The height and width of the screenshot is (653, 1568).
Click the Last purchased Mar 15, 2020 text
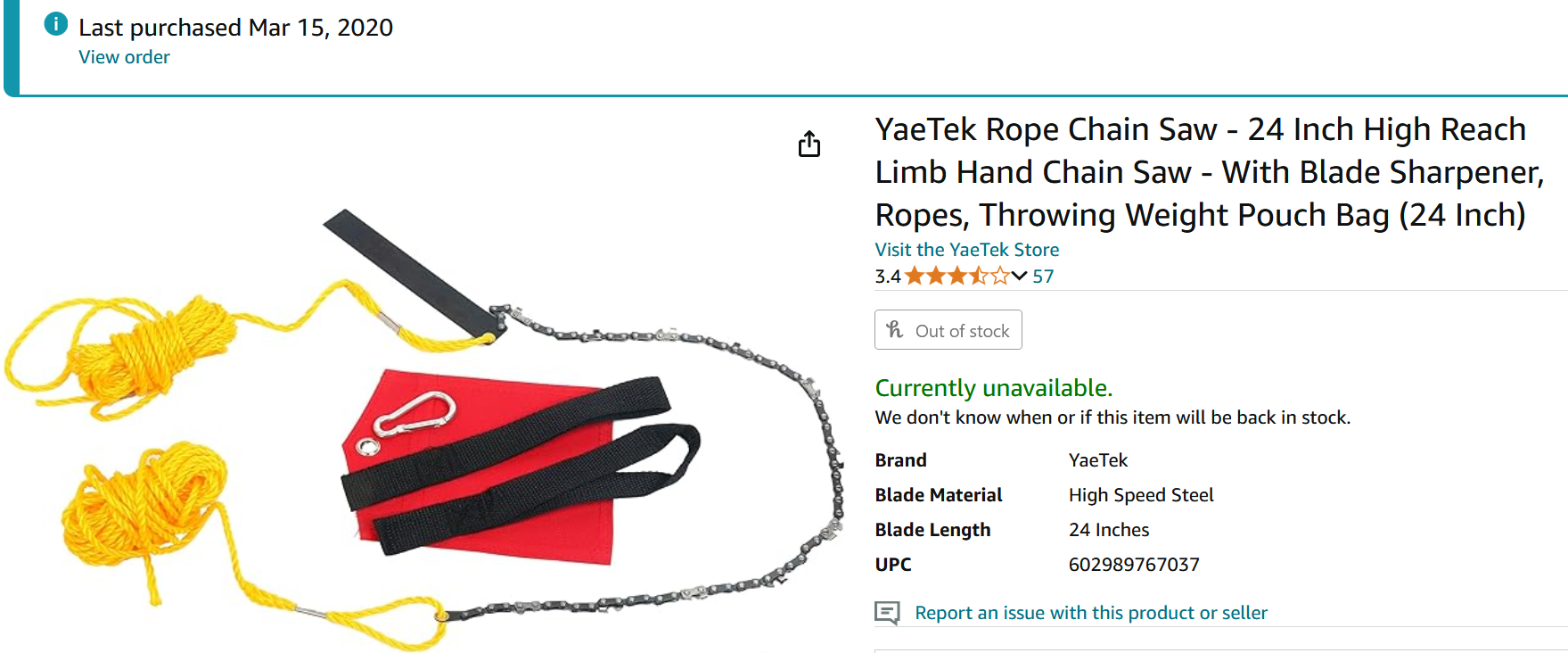pyautogui.click(x=235, y=28)
